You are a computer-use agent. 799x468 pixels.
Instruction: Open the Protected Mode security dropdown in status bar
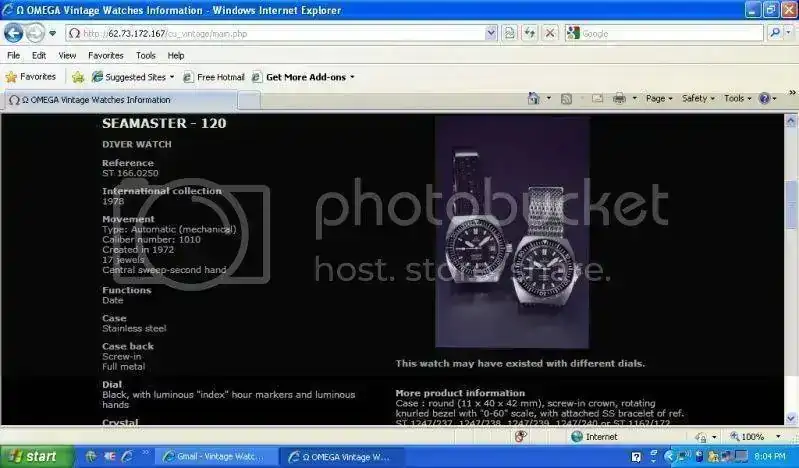pos(706,437)
